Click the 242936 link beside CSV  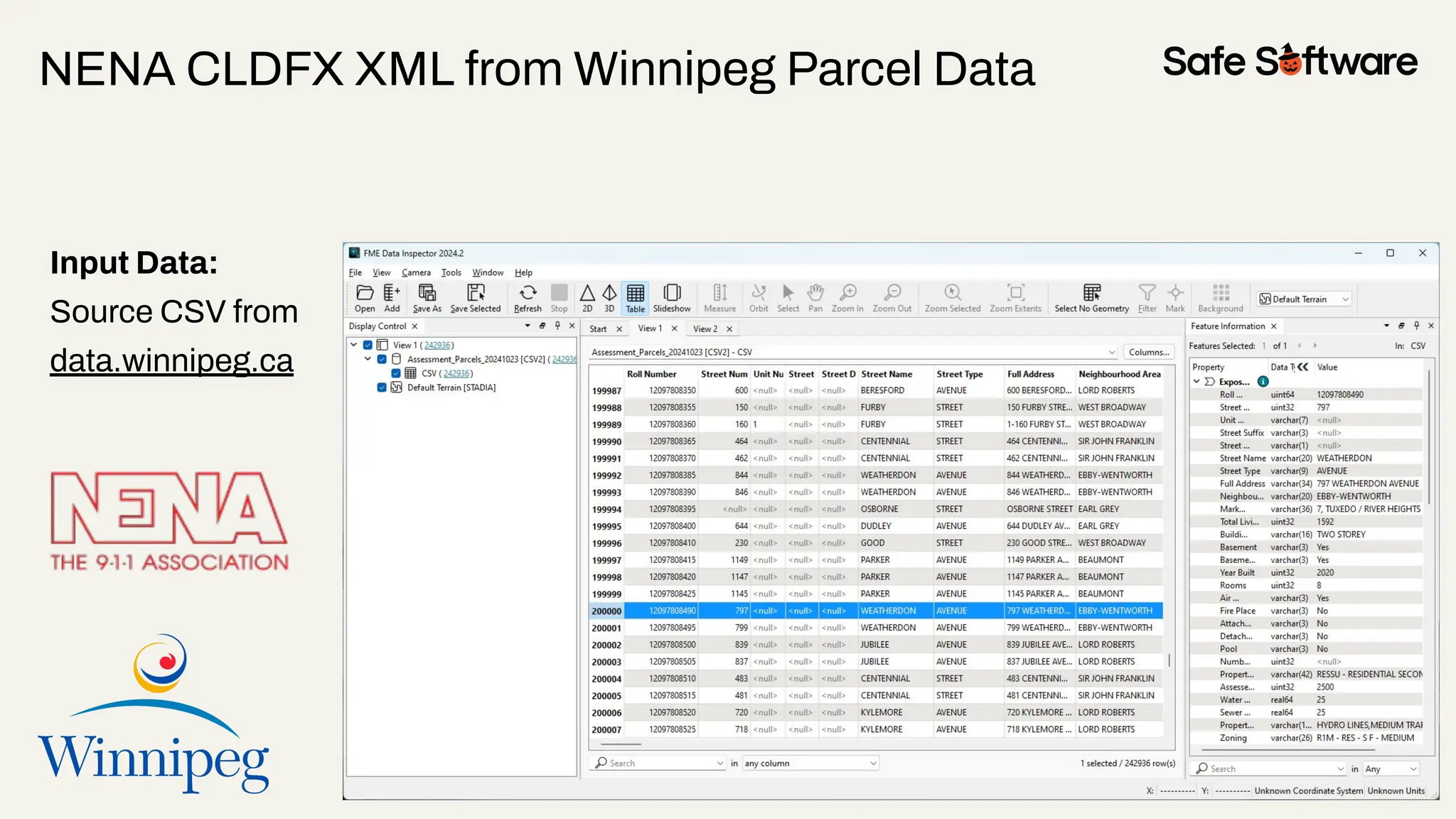click(456, 373)
